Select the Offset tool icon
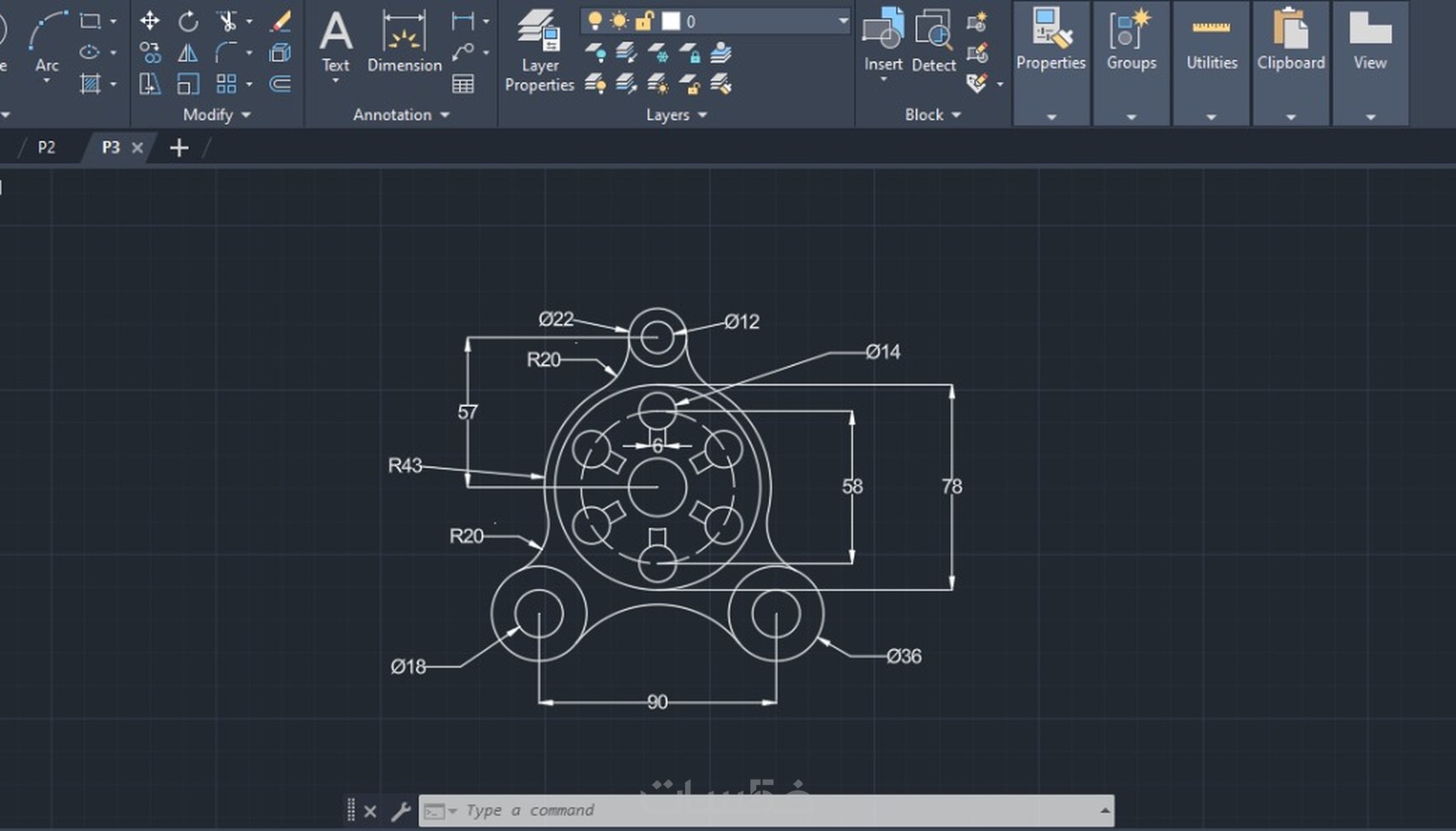Screen dimensions: 1456x831 click(280, 84)
